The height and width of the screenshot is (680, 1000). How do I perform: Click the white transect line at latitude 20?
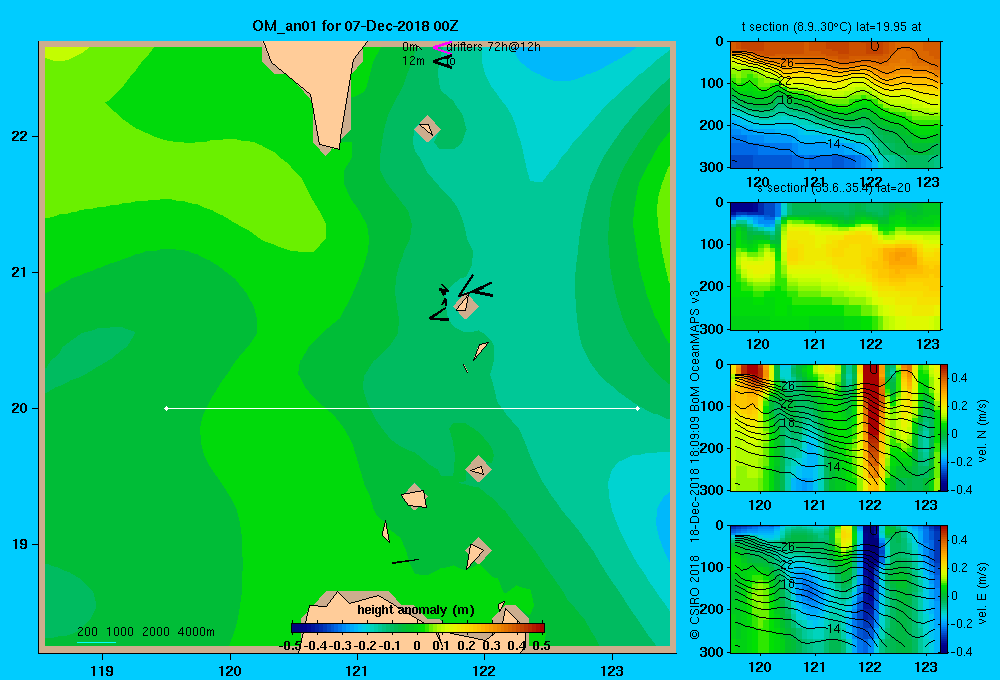coord(402,408)
